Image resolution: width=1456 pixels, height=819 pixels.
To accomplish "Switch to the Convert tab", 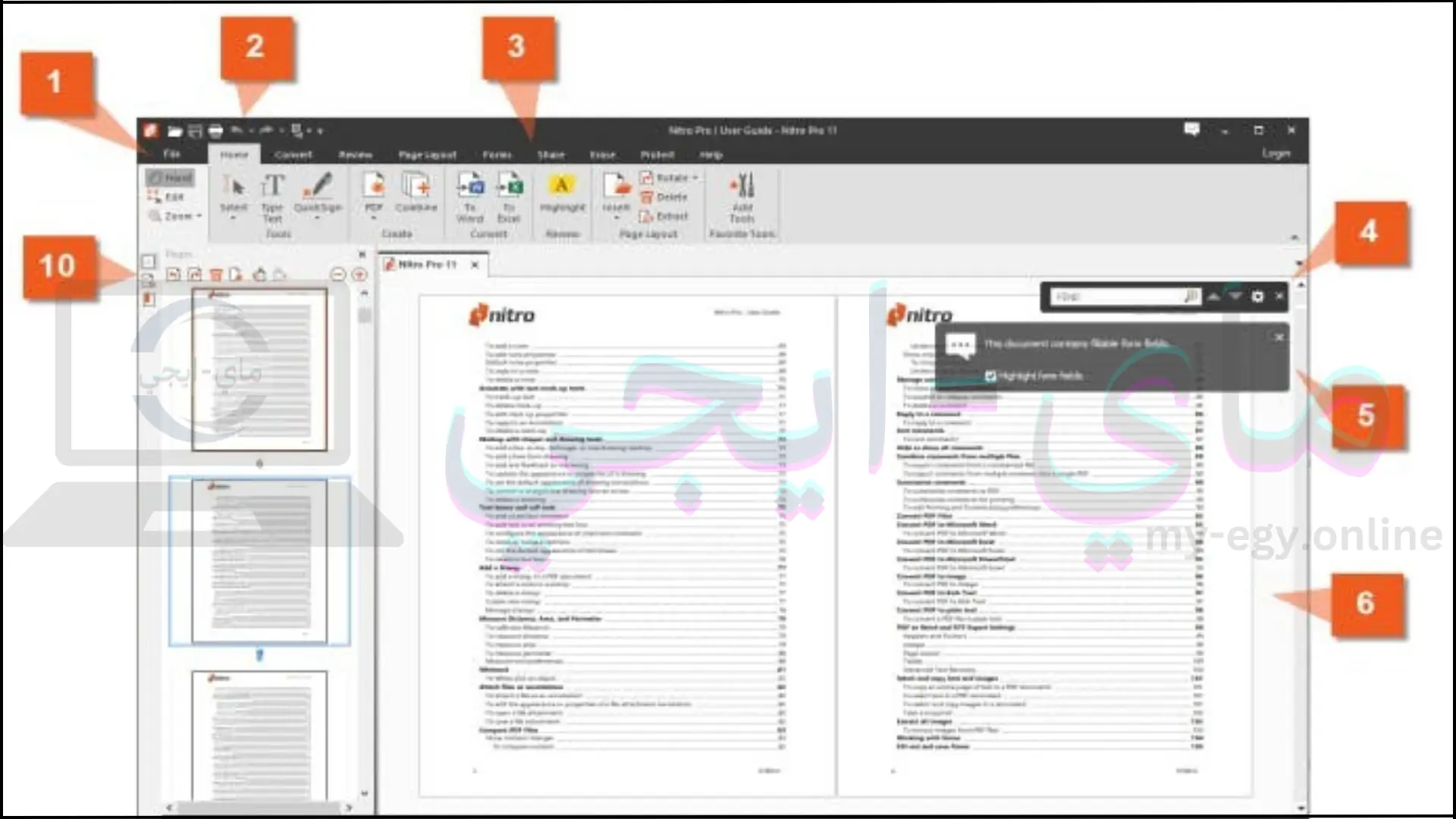I will point(293,155).
